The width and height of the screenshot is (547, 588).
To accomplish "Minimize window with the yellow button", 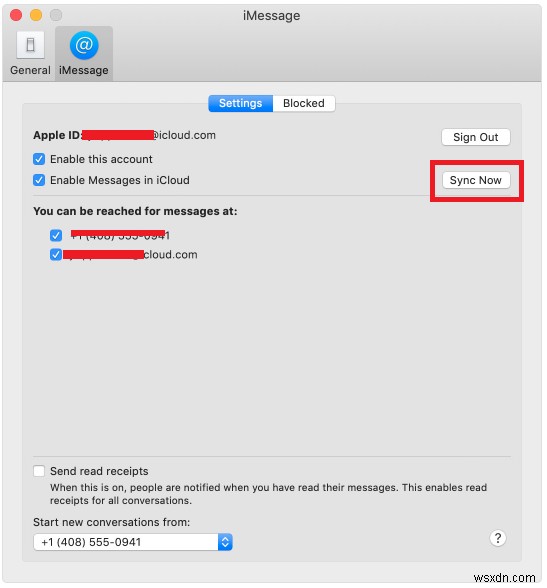I will pyautogui.click(x=36, y=15).
